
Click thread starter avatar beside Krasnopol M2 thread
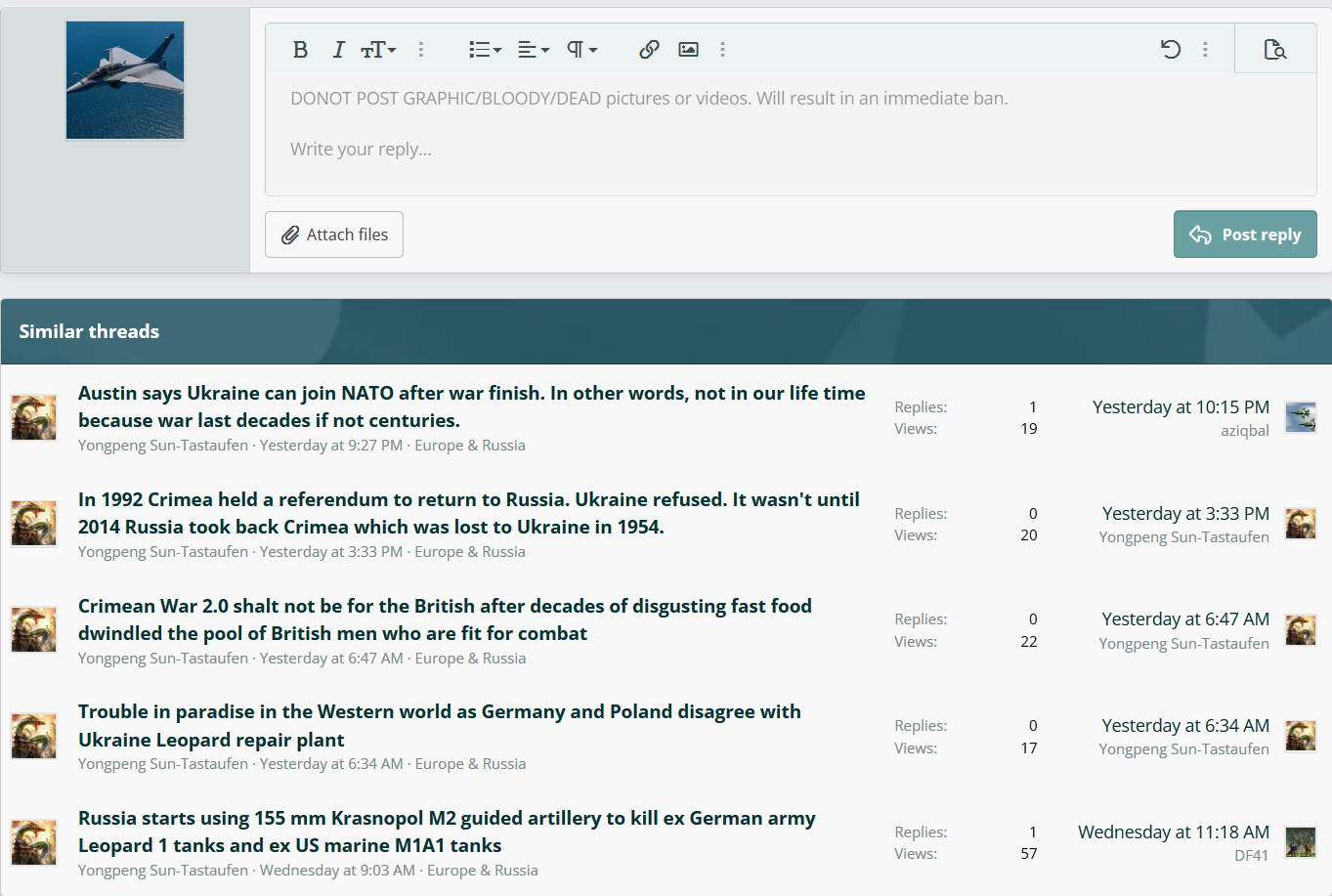coord(34,842)
